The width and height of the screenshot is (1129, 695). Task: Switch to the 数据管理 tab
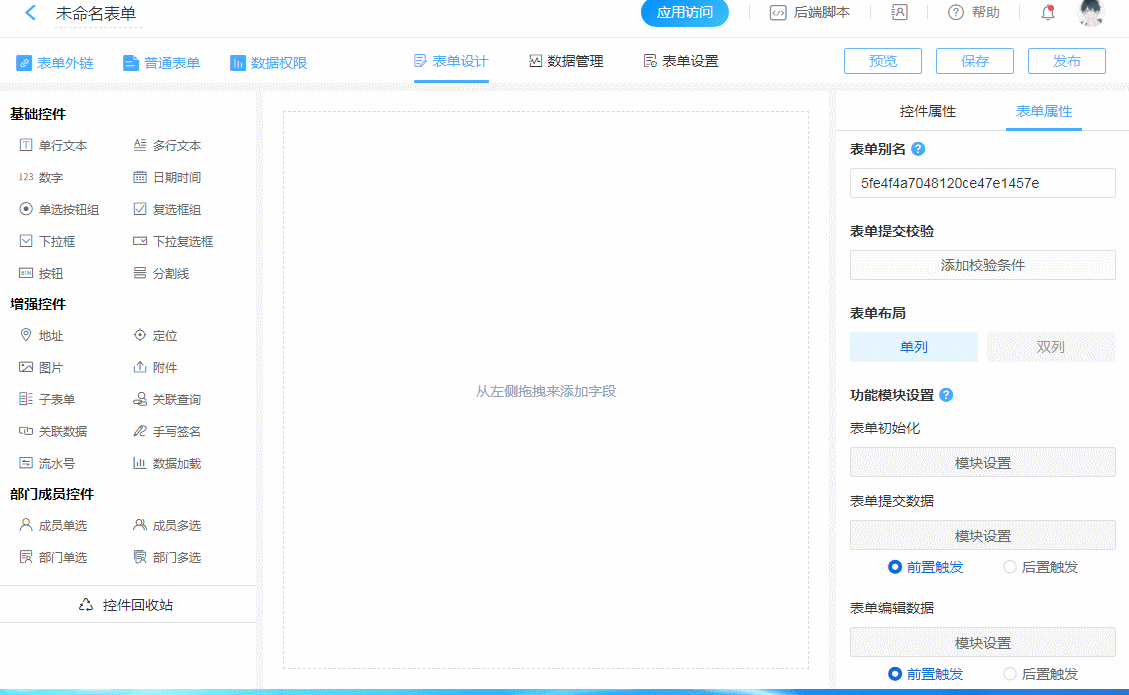click(x=566, y=61)
